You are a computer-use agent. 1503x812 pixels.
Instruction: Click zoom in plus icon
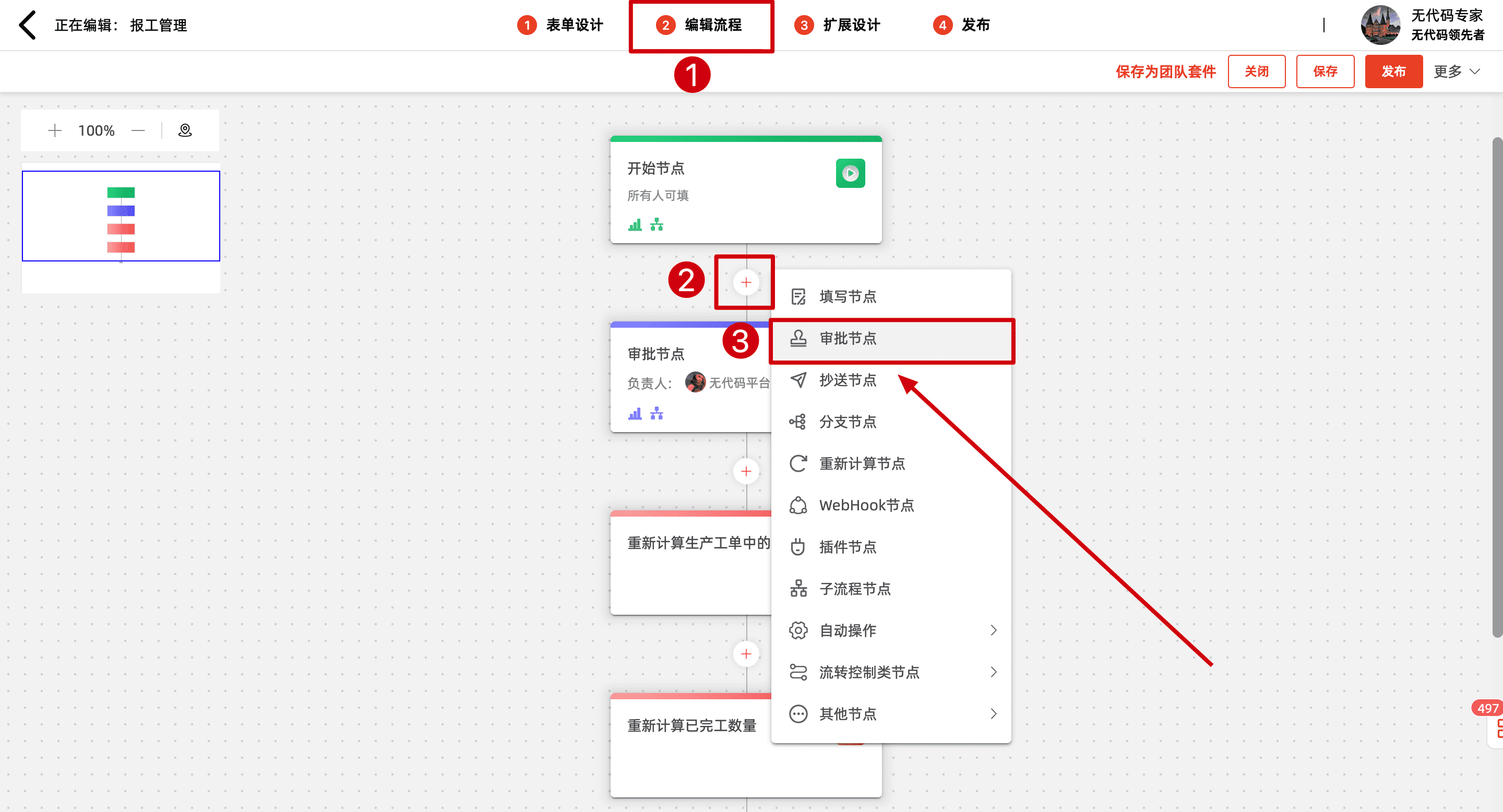point(54,130)
